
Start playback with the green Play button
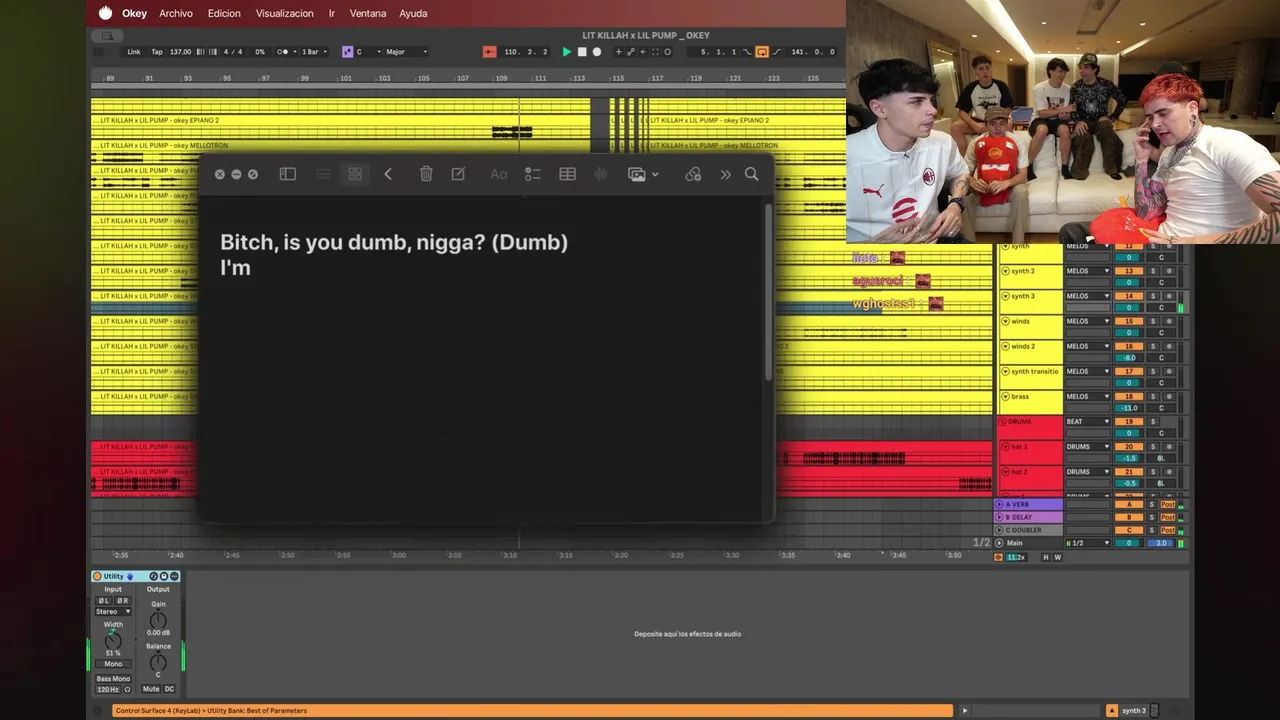tap(567, 52)
